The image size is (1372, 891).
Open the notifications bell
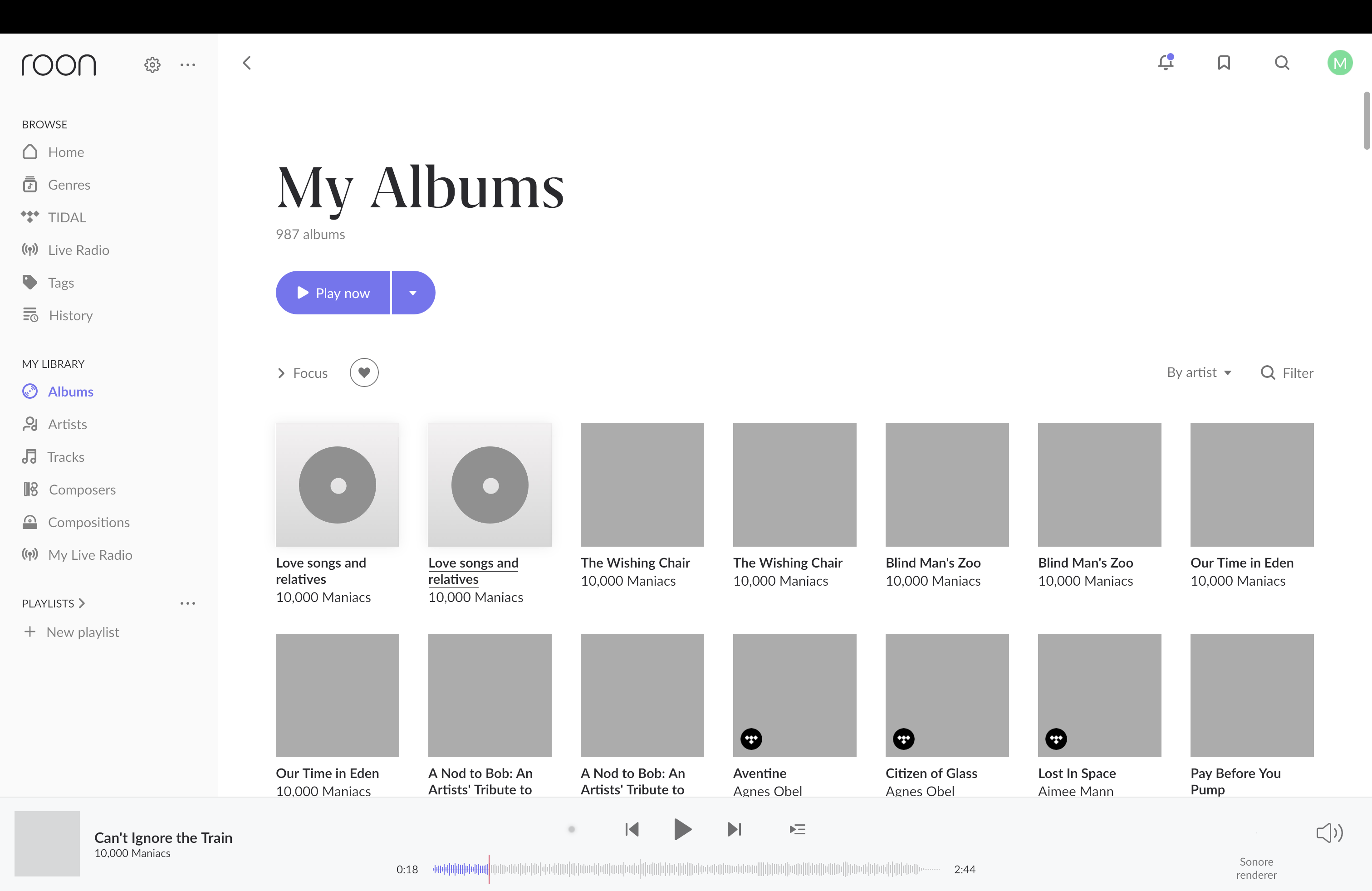(1166, 62)
